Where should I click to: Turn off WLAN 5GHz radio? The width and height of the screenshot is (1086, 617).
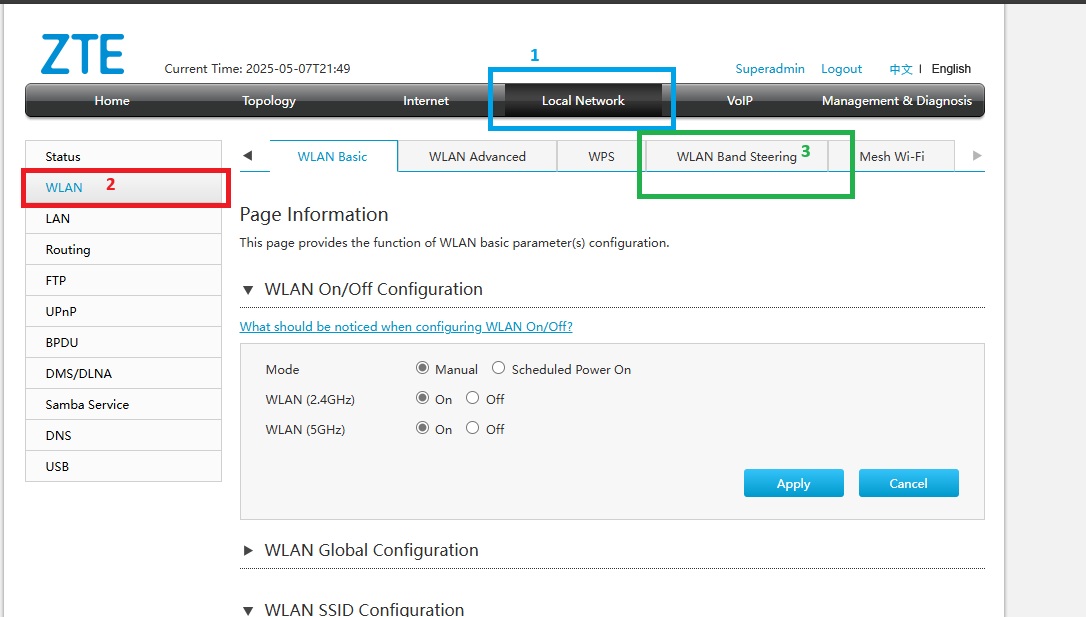(x=472, y=429)
